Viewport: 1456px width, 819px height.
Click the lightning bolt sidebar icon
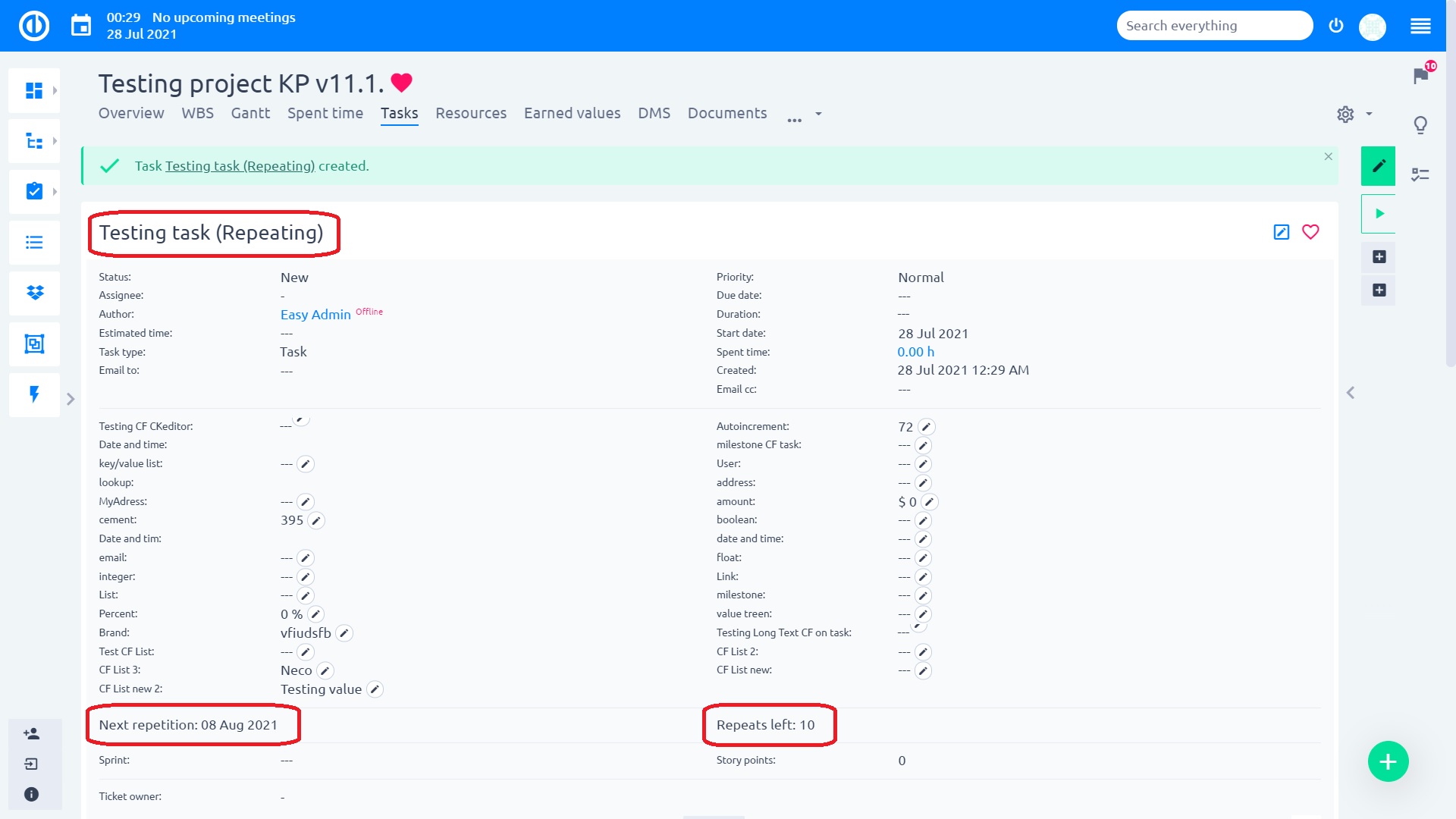tap(34, 394)
